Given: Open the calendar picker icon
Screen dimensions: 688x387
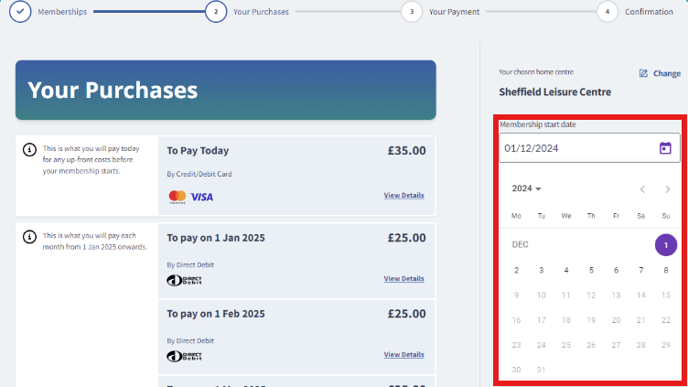Looking at the screenshot, I should 665,148.
